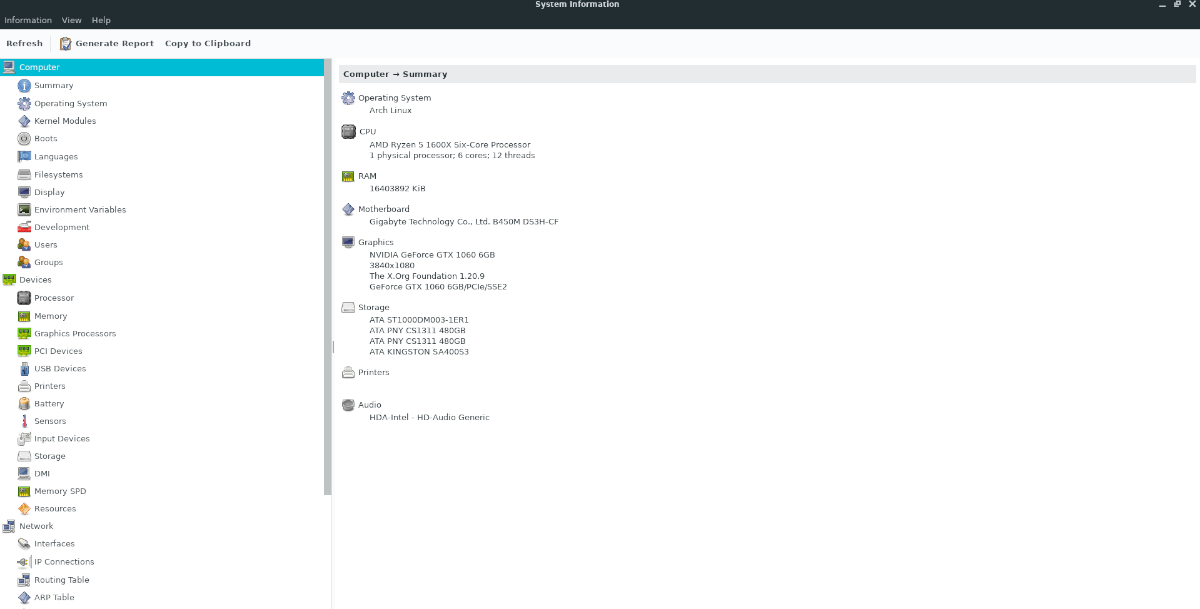Click the Motherboard heading in summary
The width and height of the screenshot is (1200, 609).
pos(384,209)
